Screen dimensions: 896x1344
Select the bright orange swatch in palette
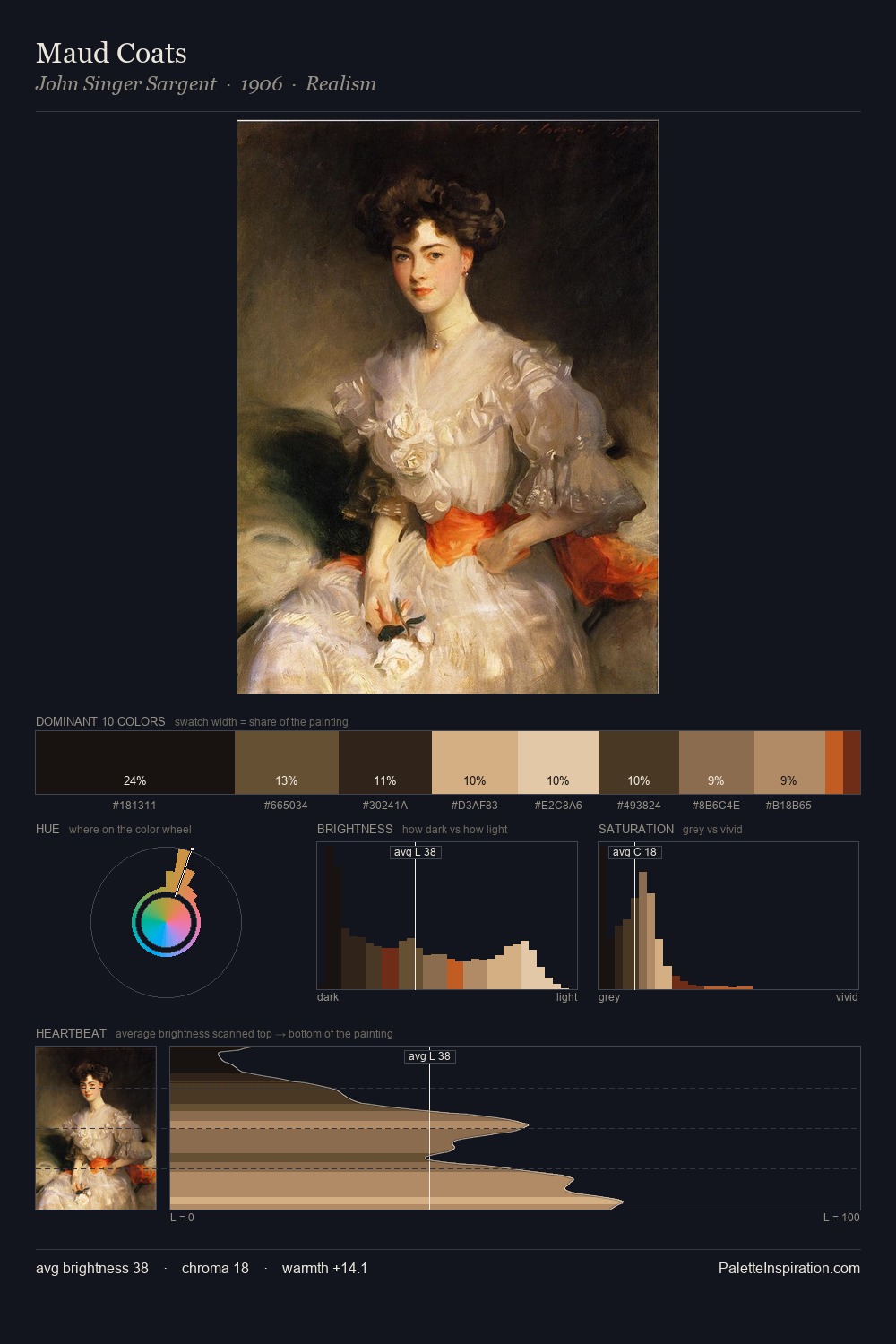834,762
